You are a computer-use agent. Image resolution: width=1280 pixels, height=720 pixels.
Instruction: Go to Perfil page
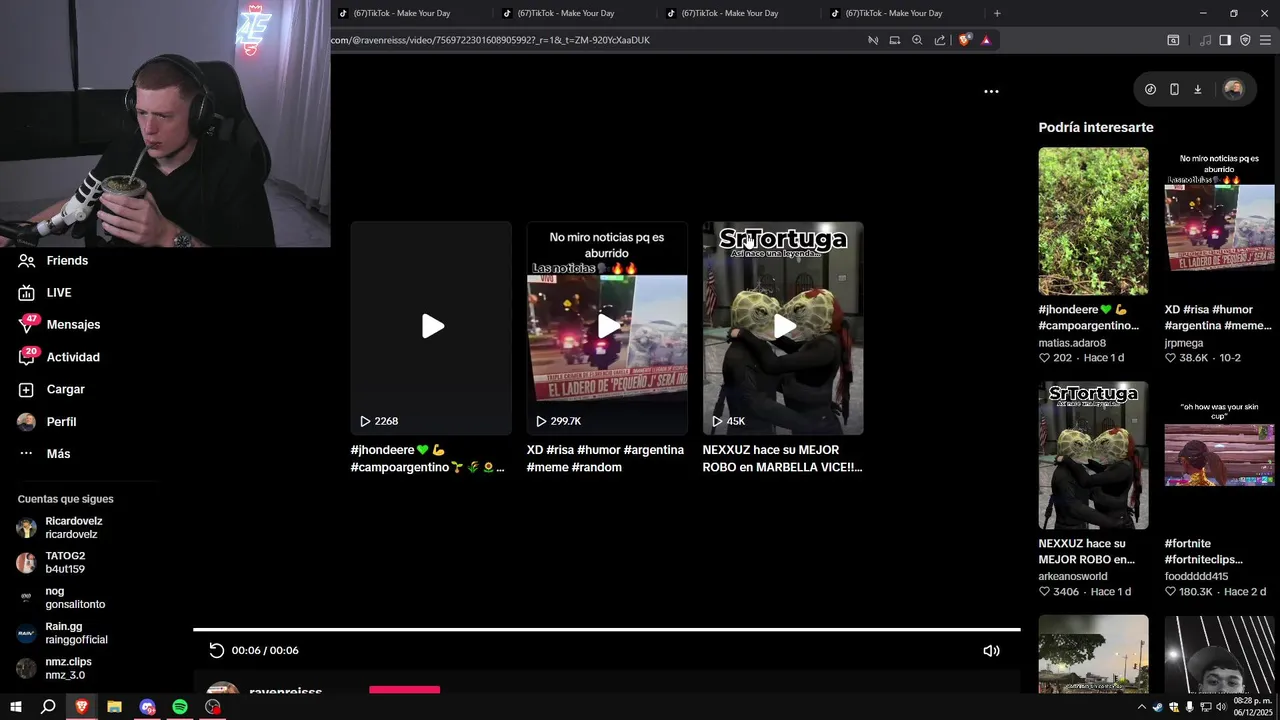(x=47, y=421)
